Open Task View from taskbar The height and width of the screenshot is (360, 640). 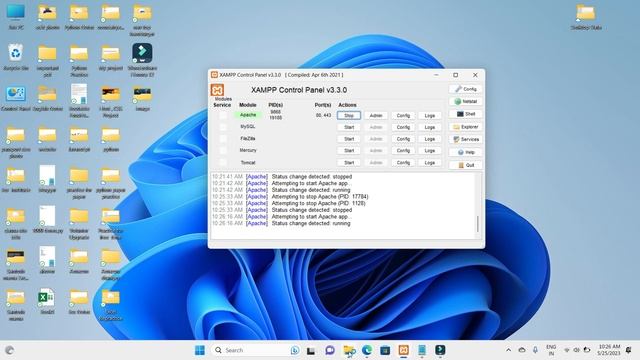pos(311,350)
